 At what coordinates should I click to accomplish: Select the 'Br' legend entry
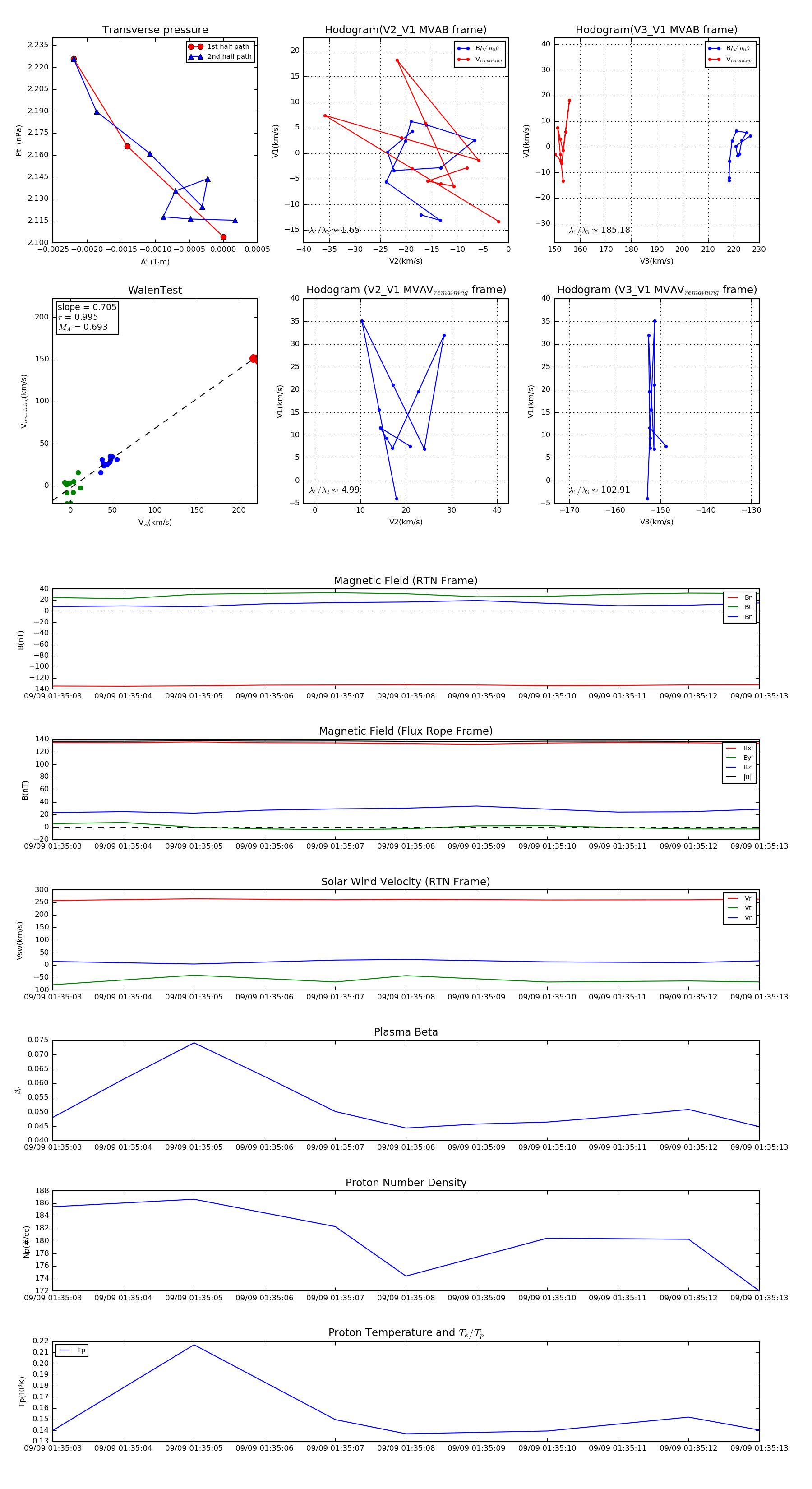(x=740, y=598)
